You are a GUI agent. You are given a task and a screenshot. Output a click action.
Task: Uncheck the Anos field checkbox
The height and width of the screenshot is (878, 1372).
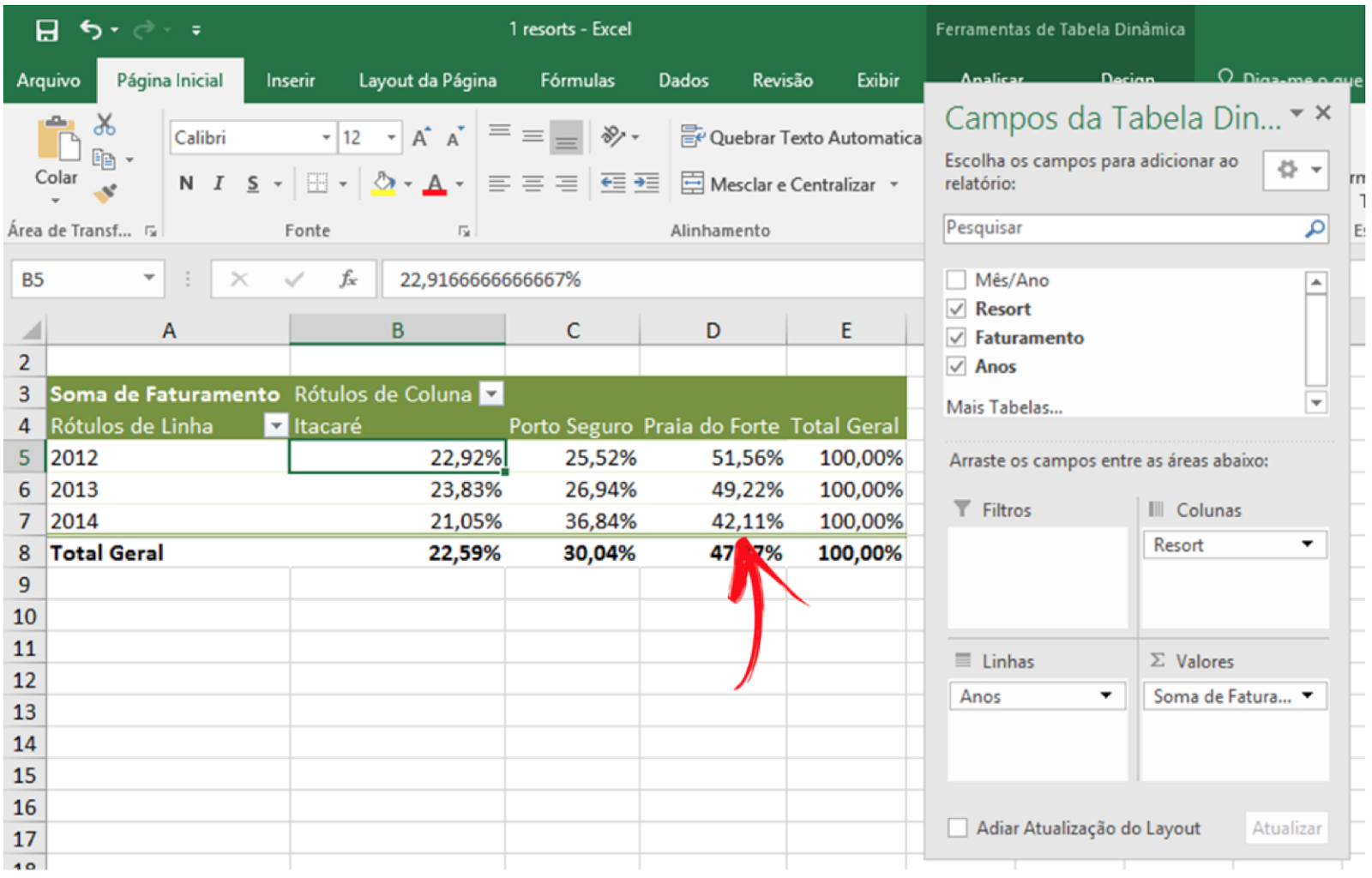956,366
